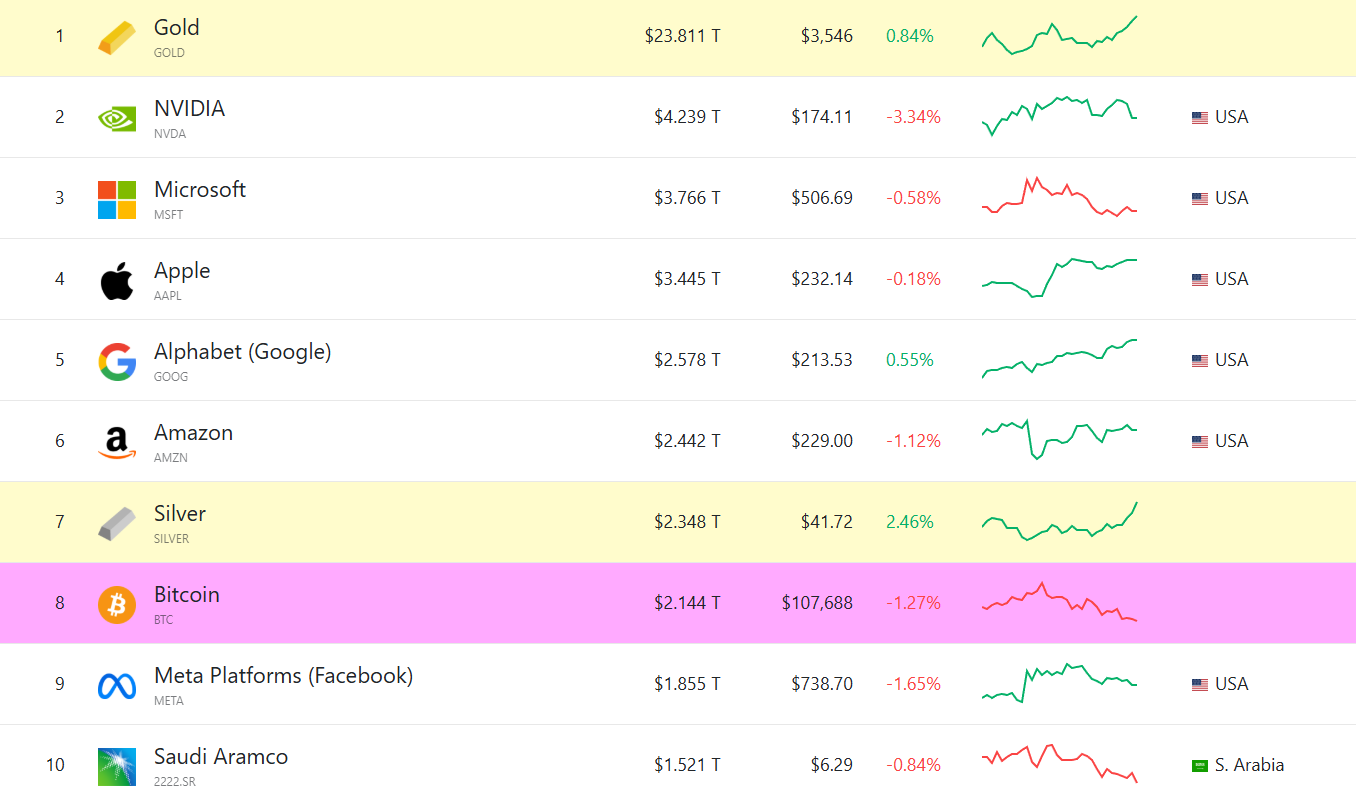Click the Silver bar icon

117,523
